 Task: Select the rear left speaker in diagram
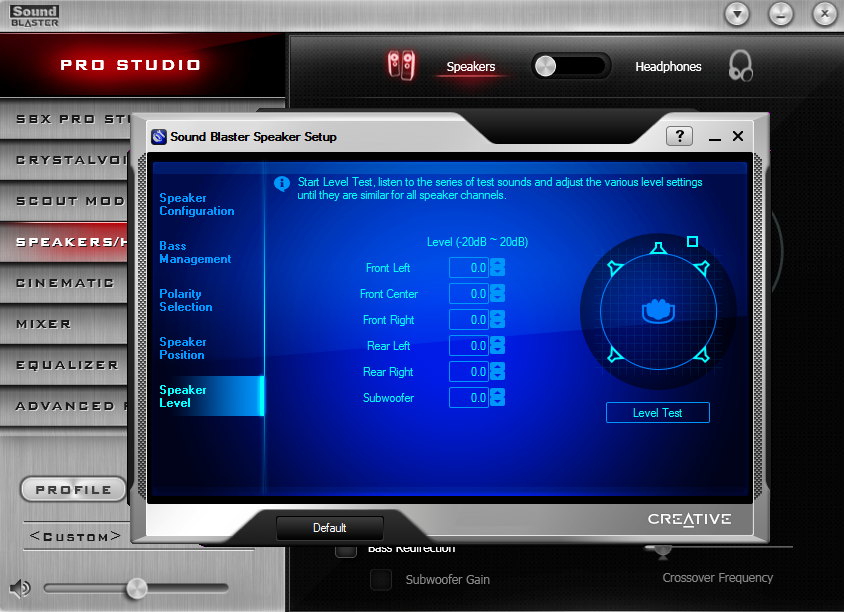(x=615, y=356)
